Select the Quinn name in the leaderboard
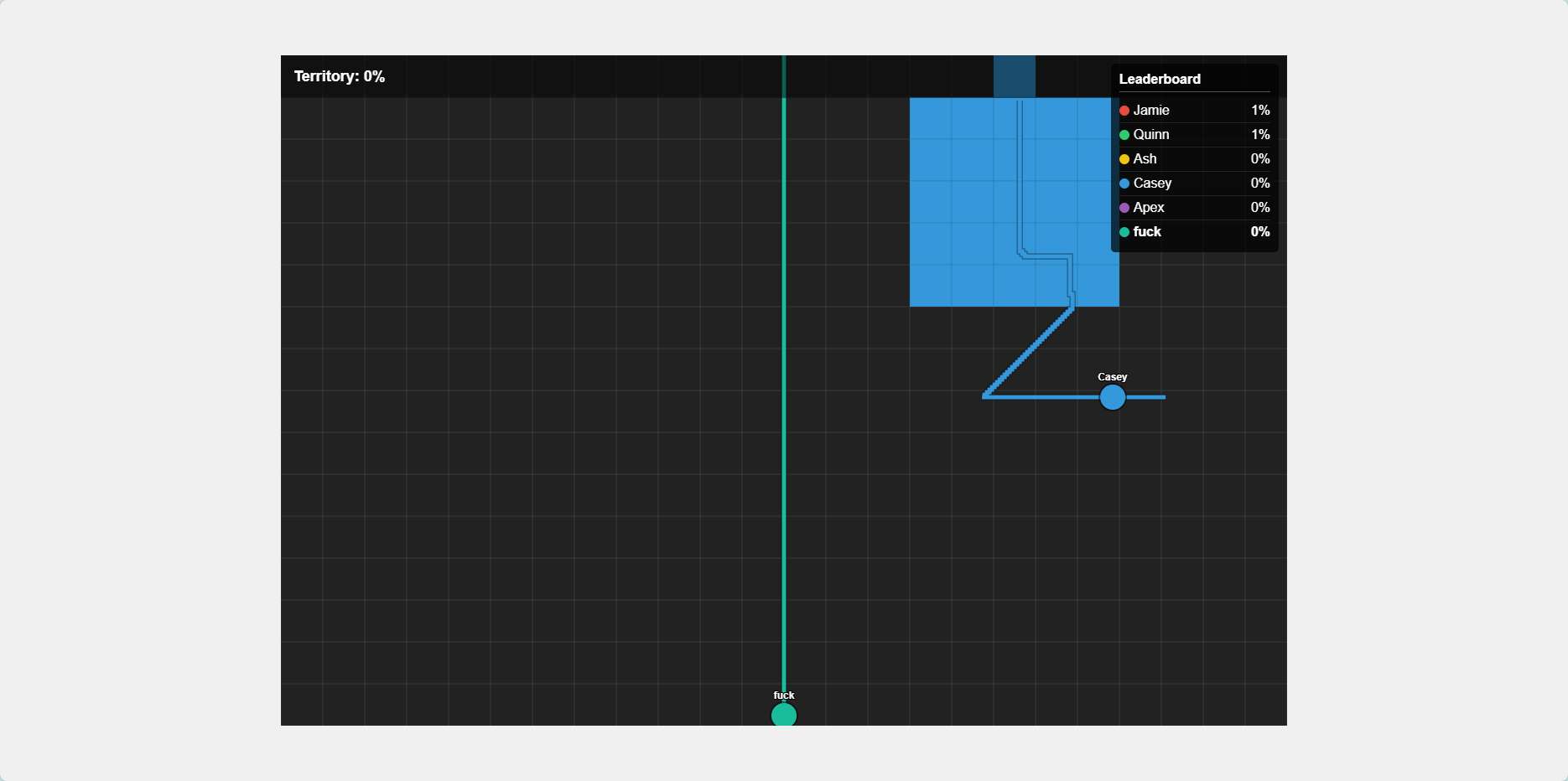Image resolution: width=1568 pixels, height=781 pixels. [1150, 135]
